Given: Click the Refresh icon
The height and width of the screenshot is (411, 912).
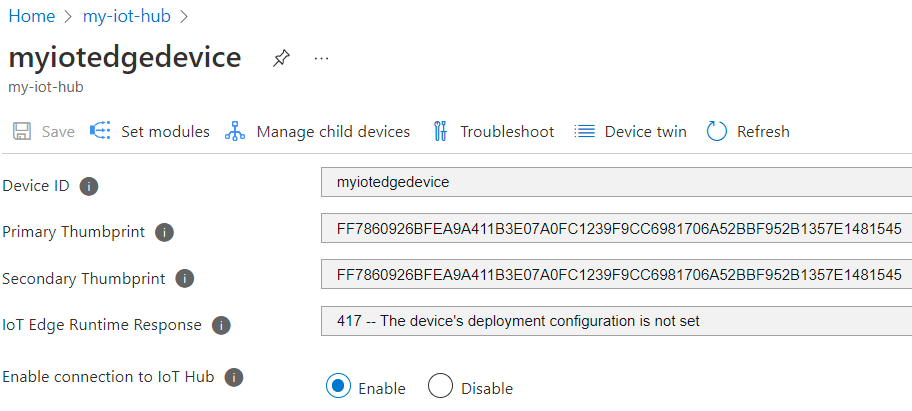Looking at the screenshot, I should (x=716, y=131).
